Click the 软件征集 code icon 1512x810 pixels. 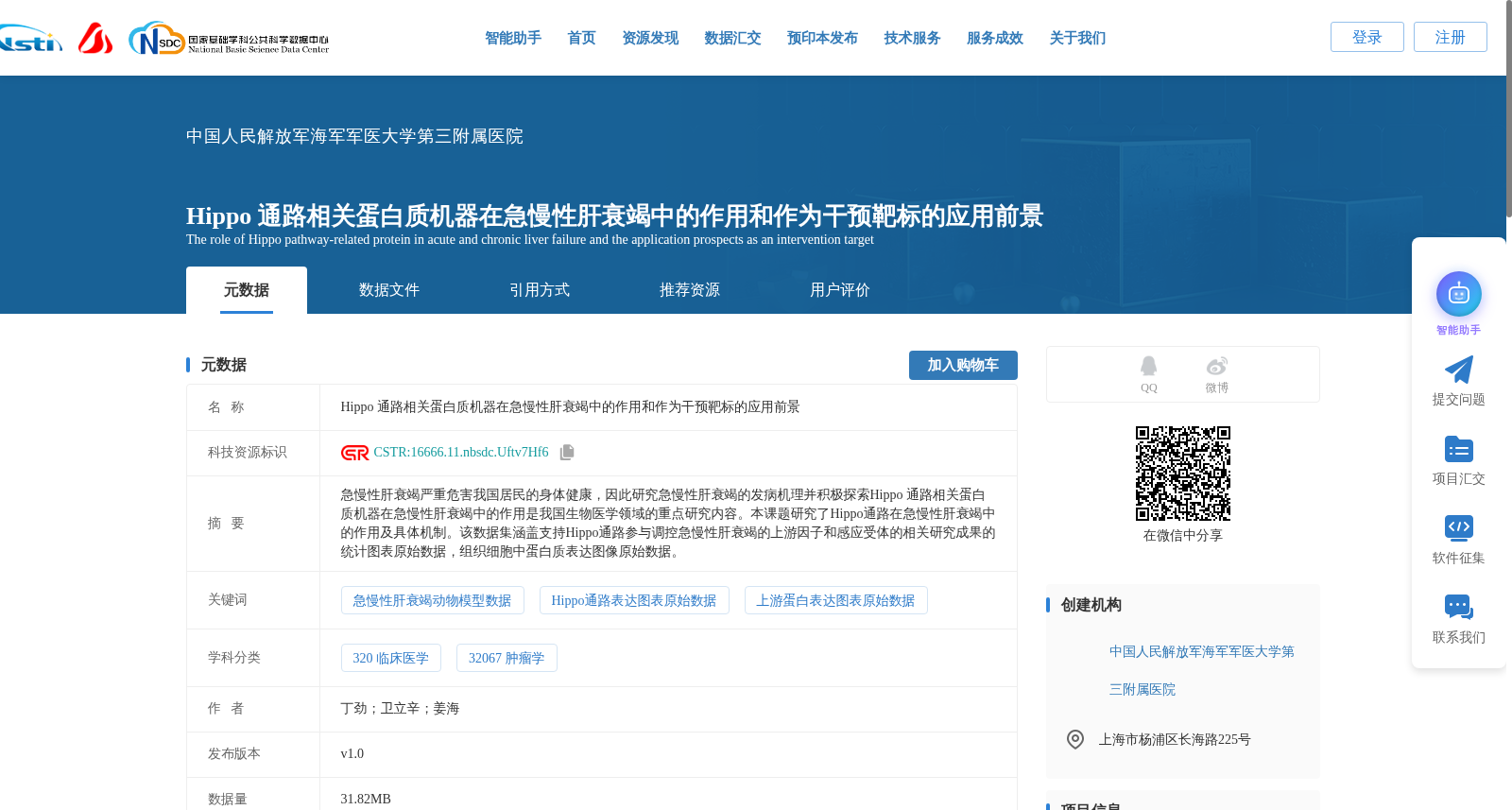1458,527
